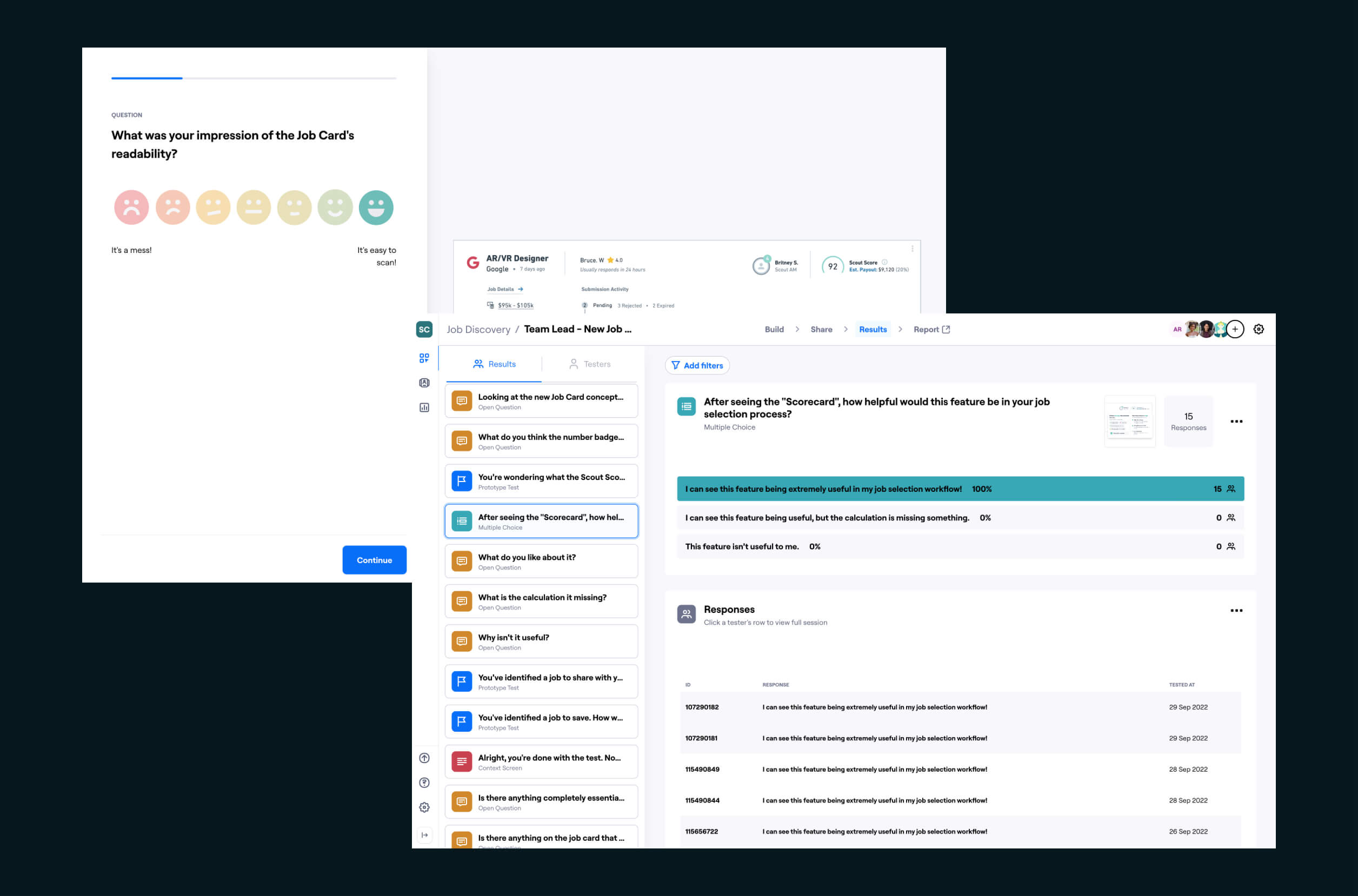
Task: Click the plus icon to add collaborator
Action: 1235,329
